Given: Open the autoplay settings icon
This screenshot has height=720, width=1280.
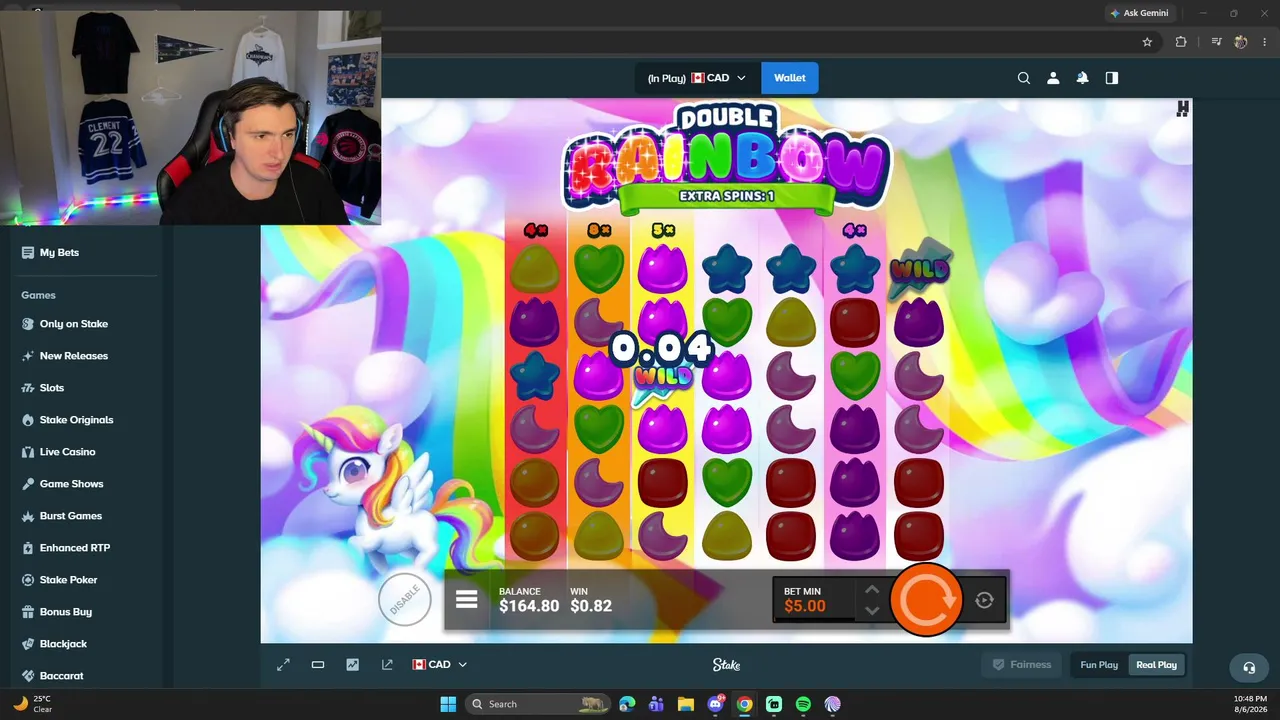Looking at the screenshot, I should pos(984,600).
